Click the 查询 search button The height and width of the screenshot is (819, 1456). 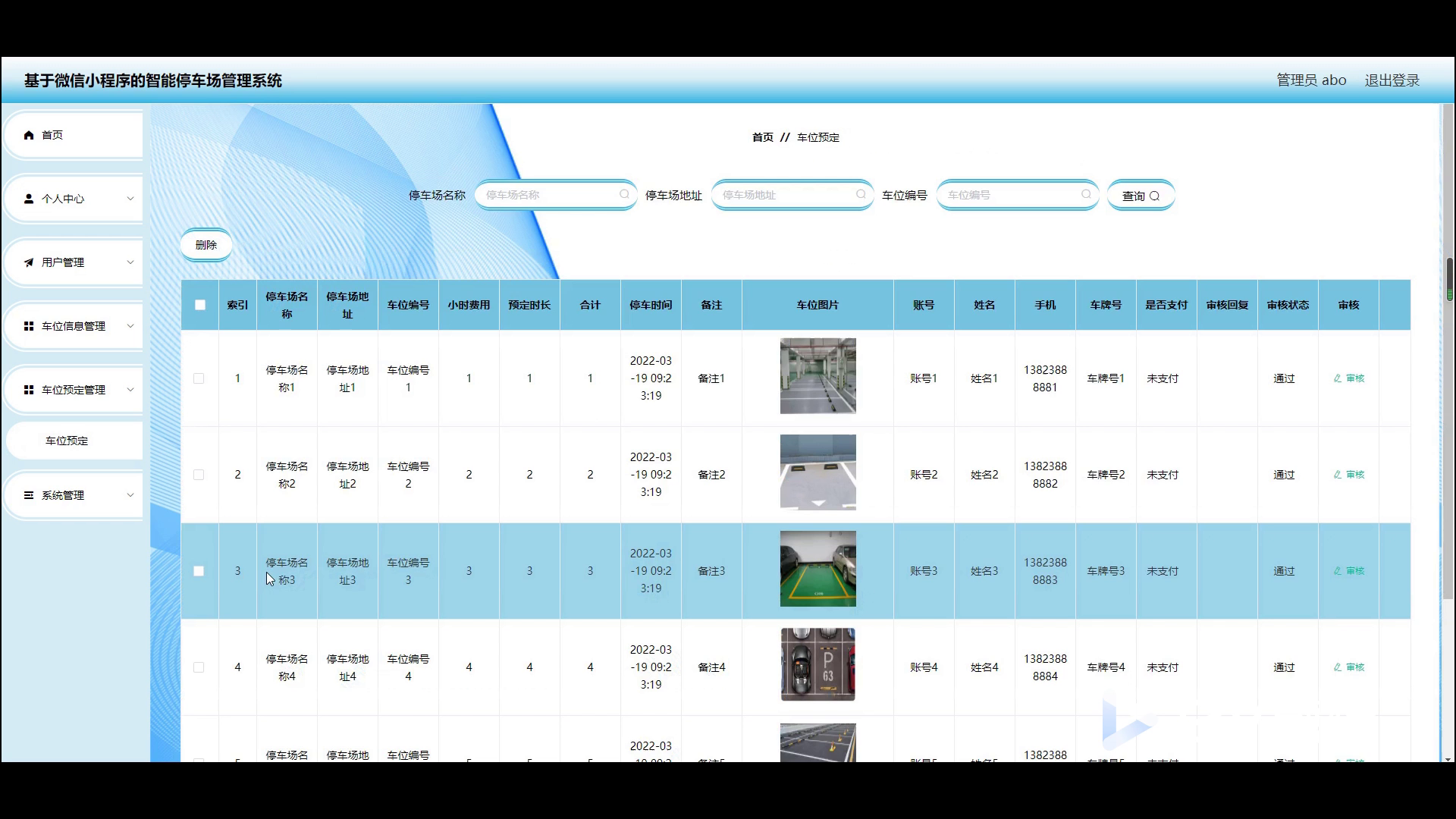[1141, 196]
